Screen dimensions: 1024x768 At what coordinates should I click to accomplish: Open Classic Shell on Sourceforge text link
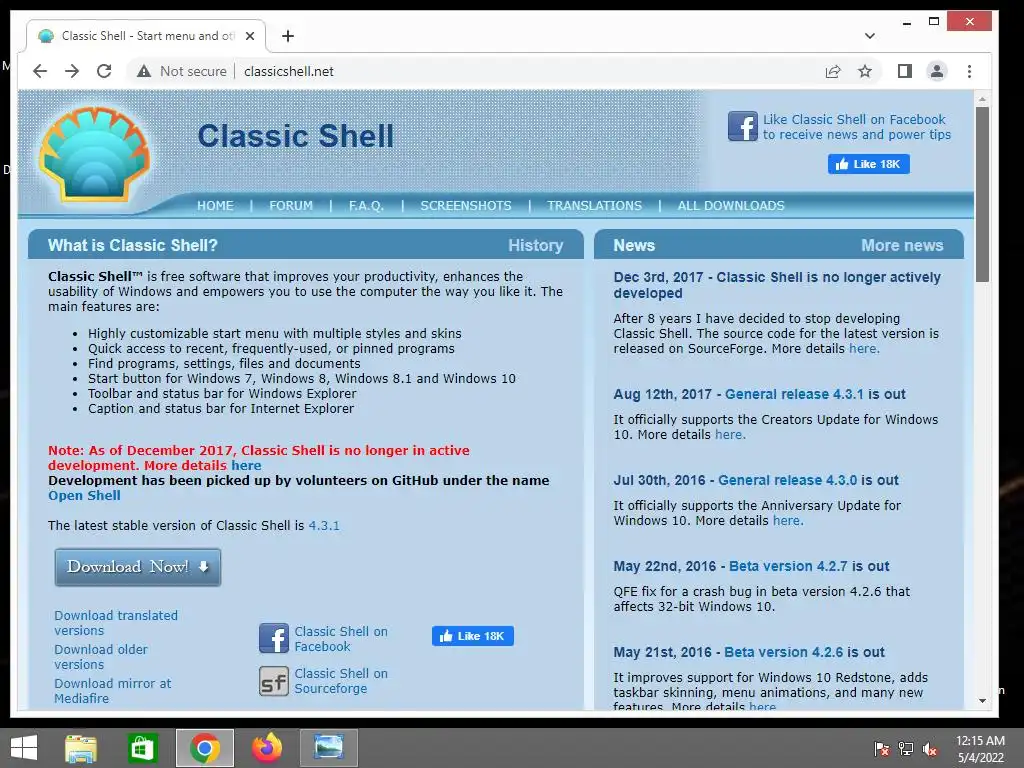(341, 680)
